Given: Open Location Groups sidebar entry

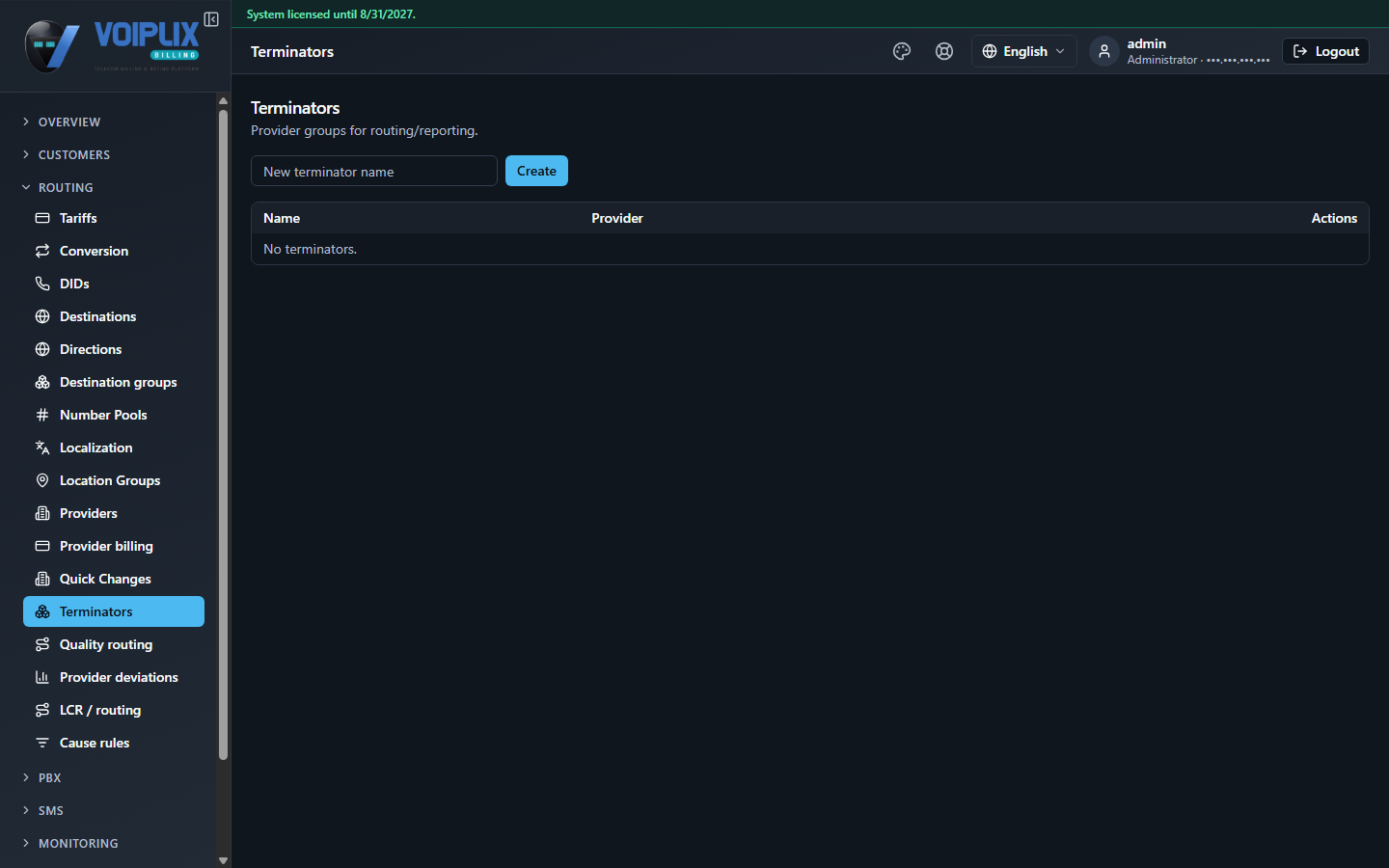Looking at the screenshot, I should pos(114,480).
